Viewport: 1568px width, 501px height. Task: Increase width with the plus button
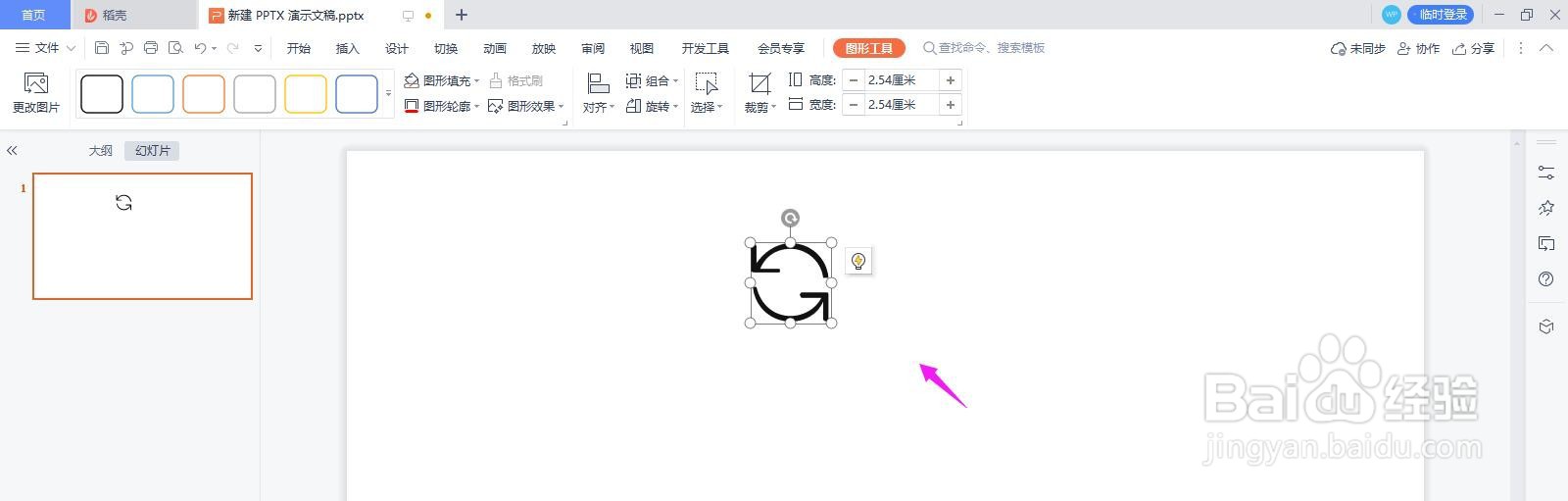(951, 105)
